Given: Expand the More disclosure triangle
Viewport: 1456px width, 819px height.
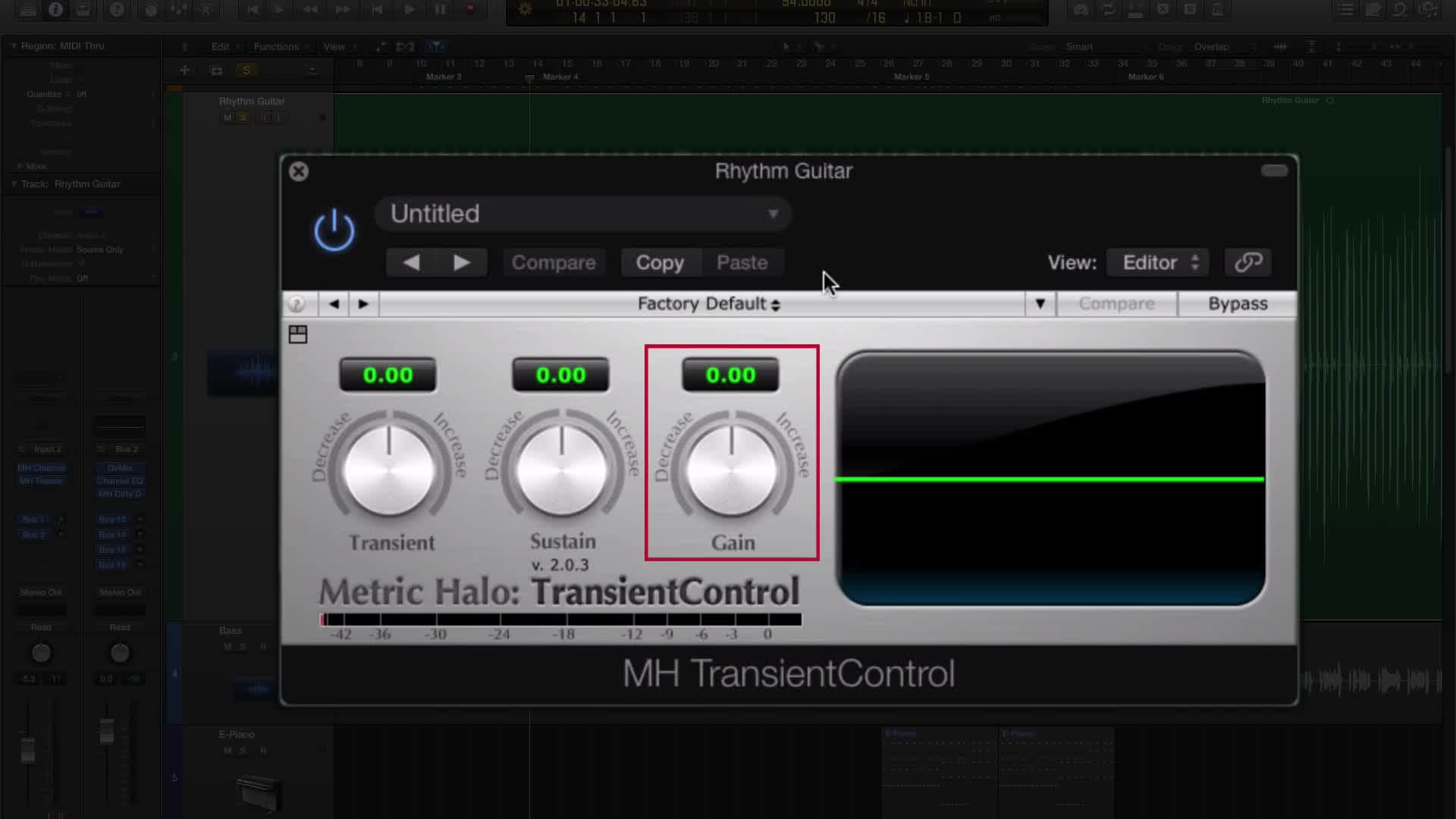Looking at the screenshot, I should 20,166.
